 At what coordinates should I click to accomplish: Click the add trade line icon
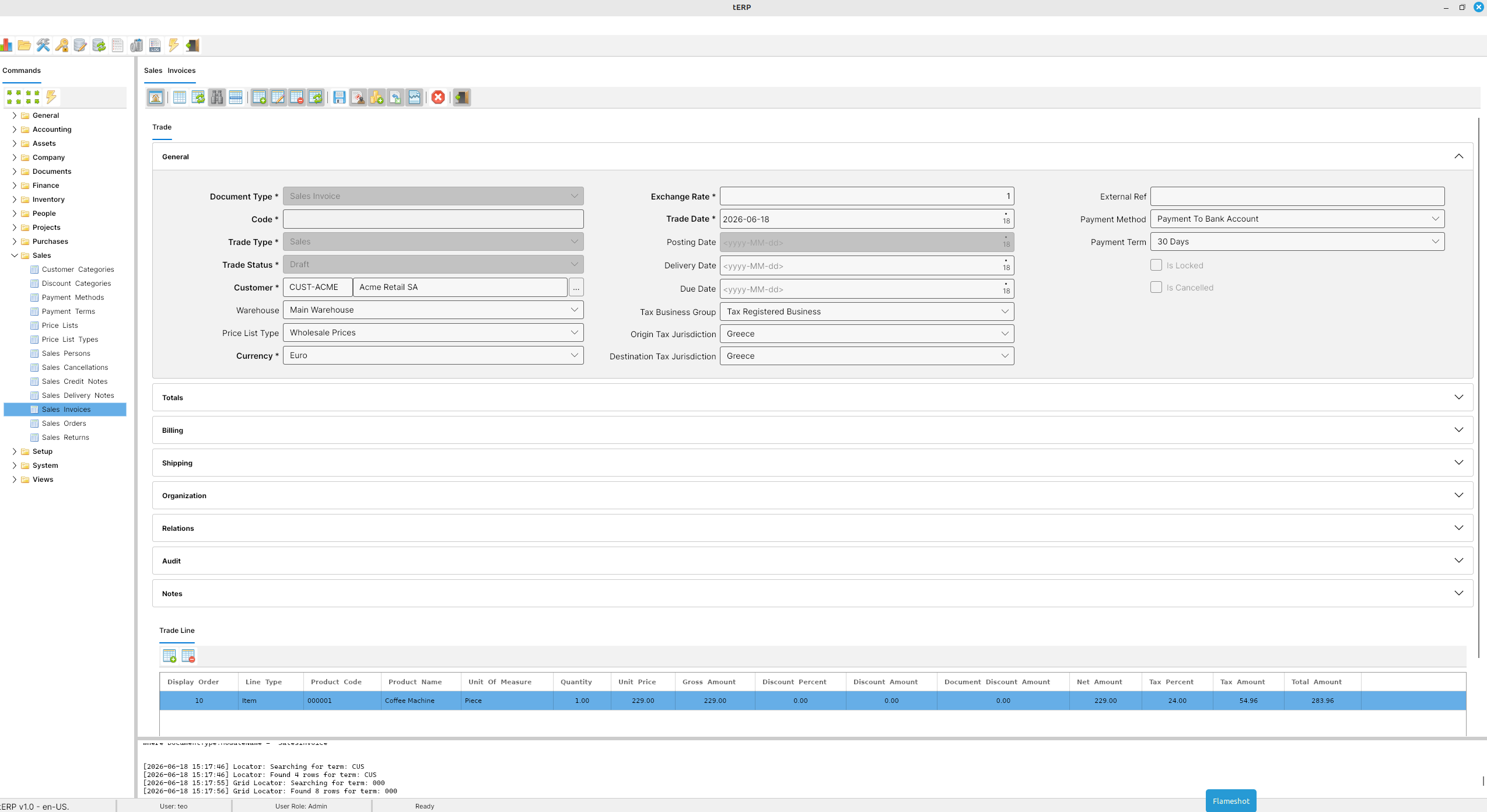click(170, 656)
